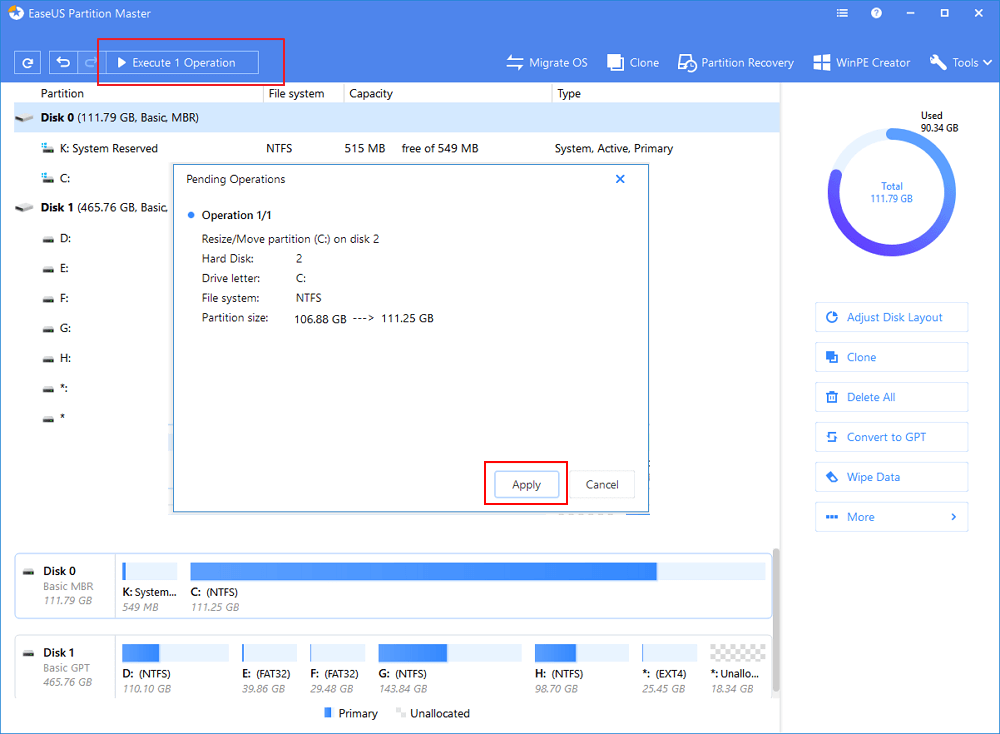Screen dimensions: 1000x734
Task: Click the redo arrow in the toolbar
Action: 91,62
